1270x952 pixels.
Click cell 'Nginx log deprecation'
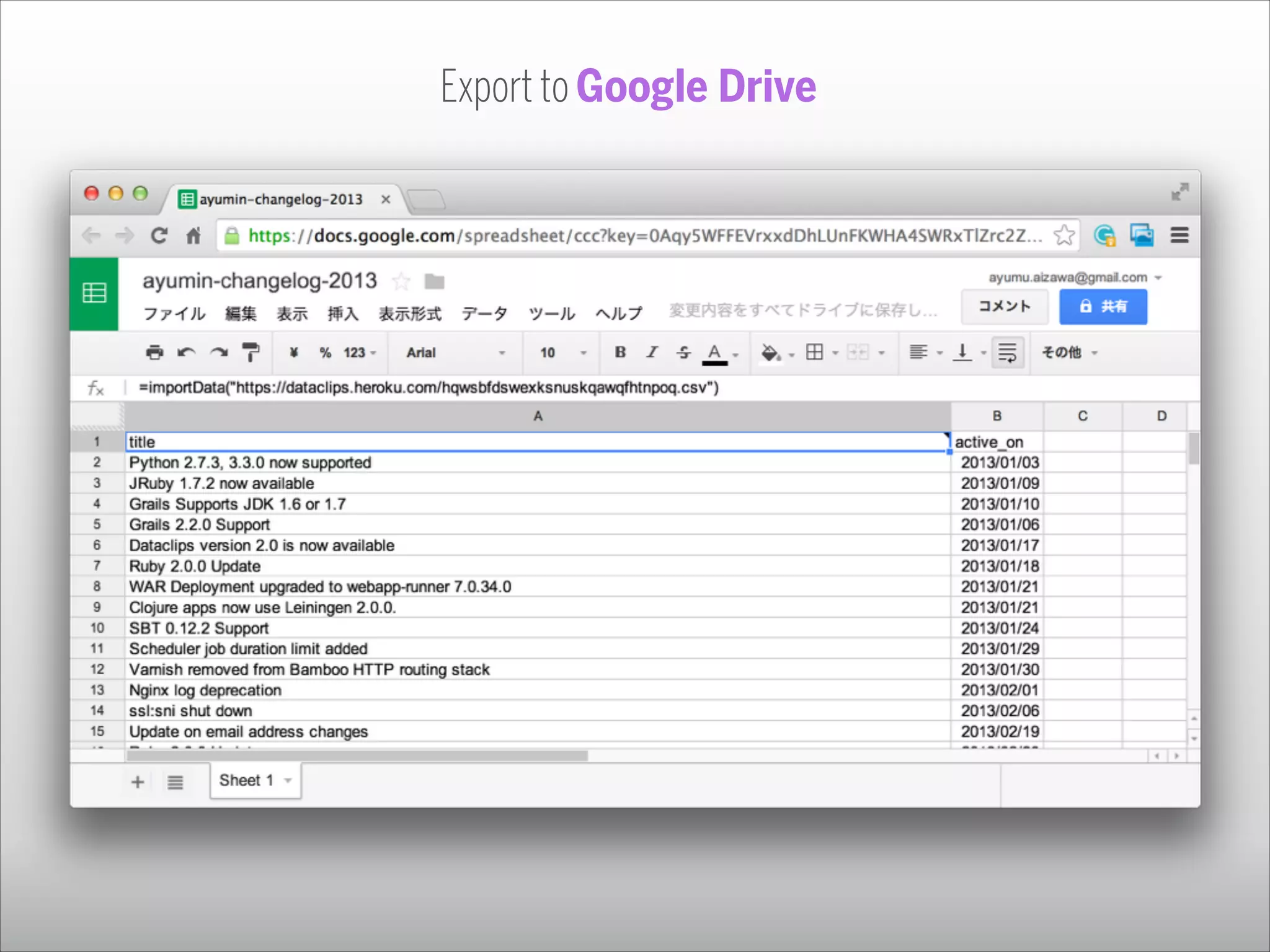(x=538, y=690)
